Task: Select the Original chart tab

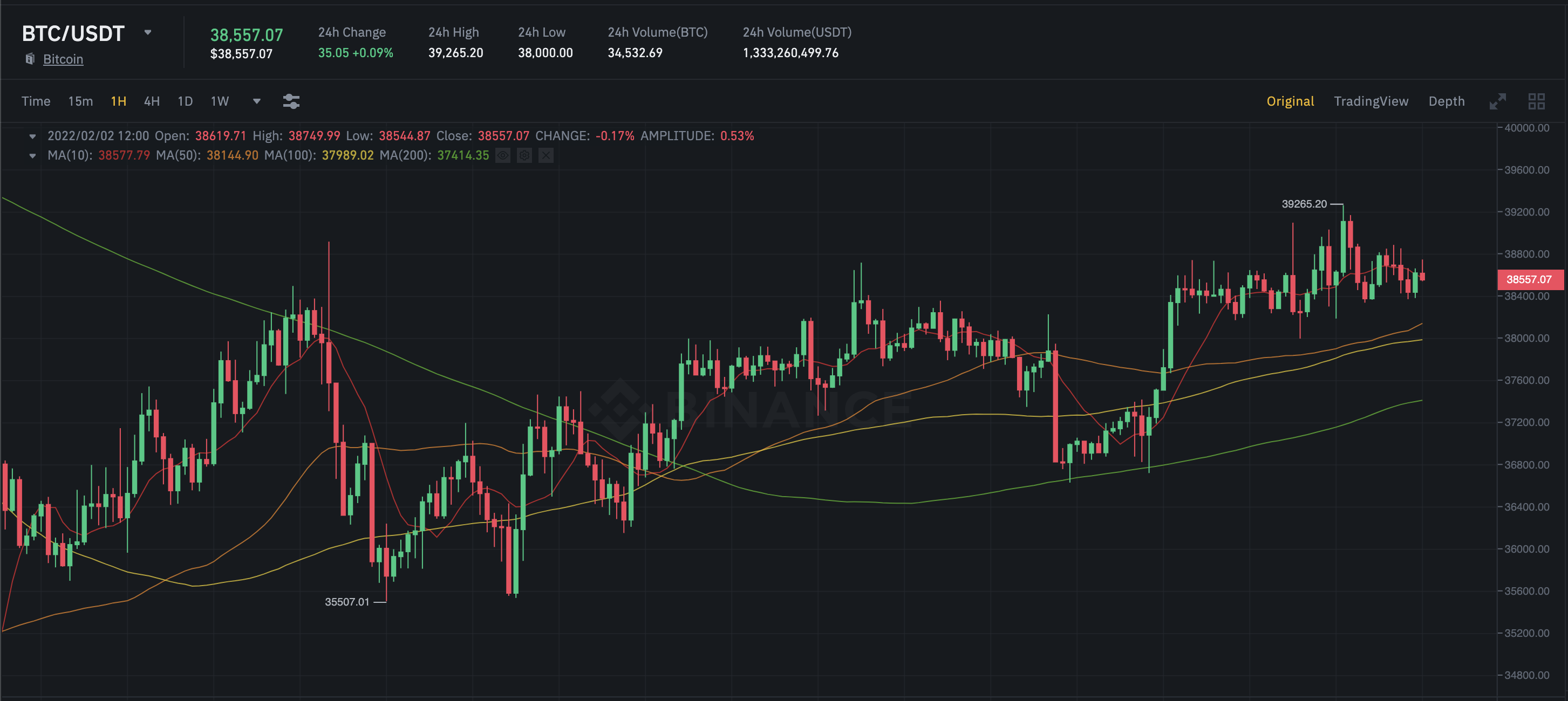Action: pos(1290,101)
